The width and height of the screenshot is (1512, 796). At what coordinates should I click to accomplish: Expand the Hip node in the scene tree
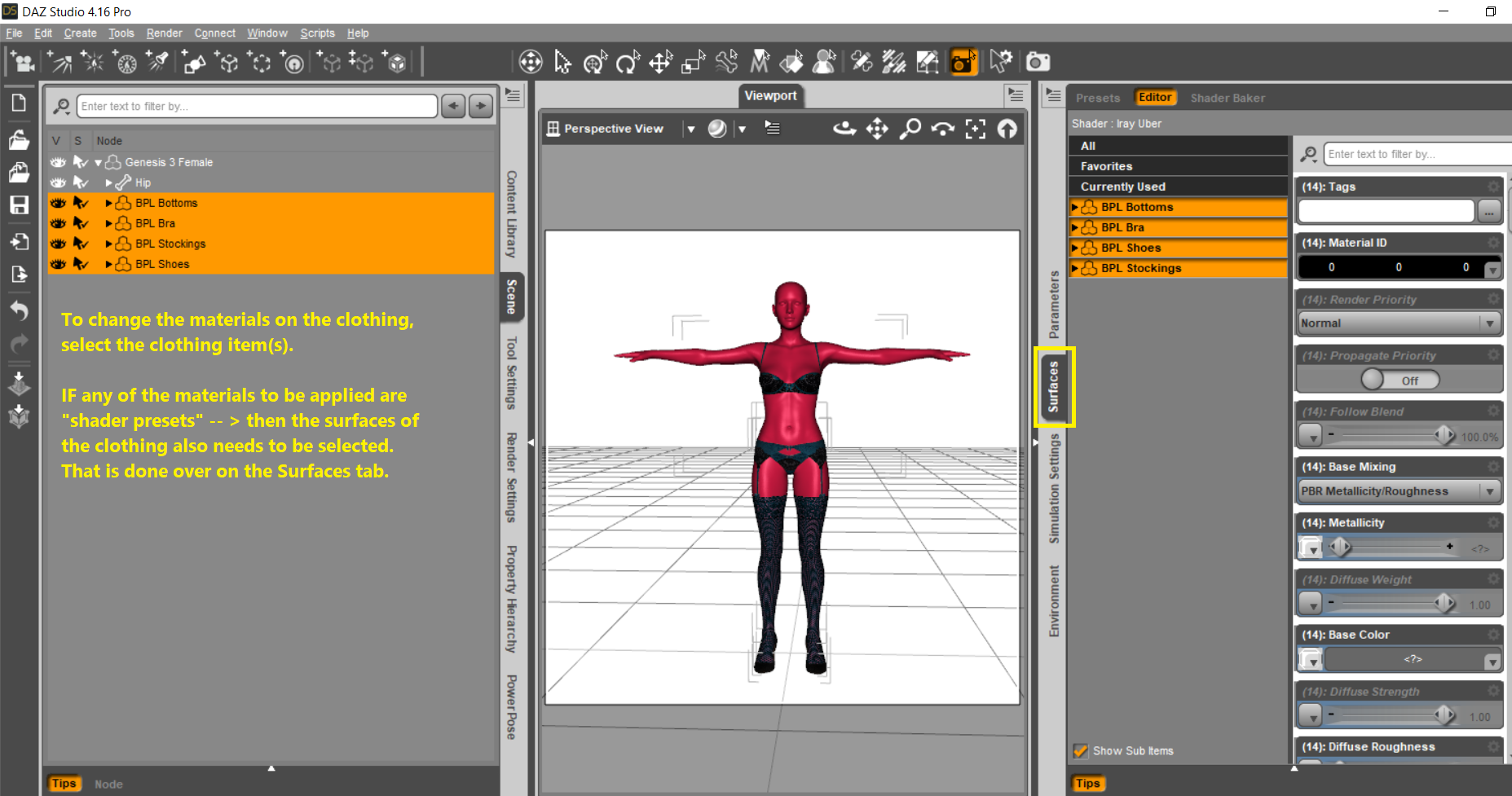pyautogui.click(x=108, y=183)
